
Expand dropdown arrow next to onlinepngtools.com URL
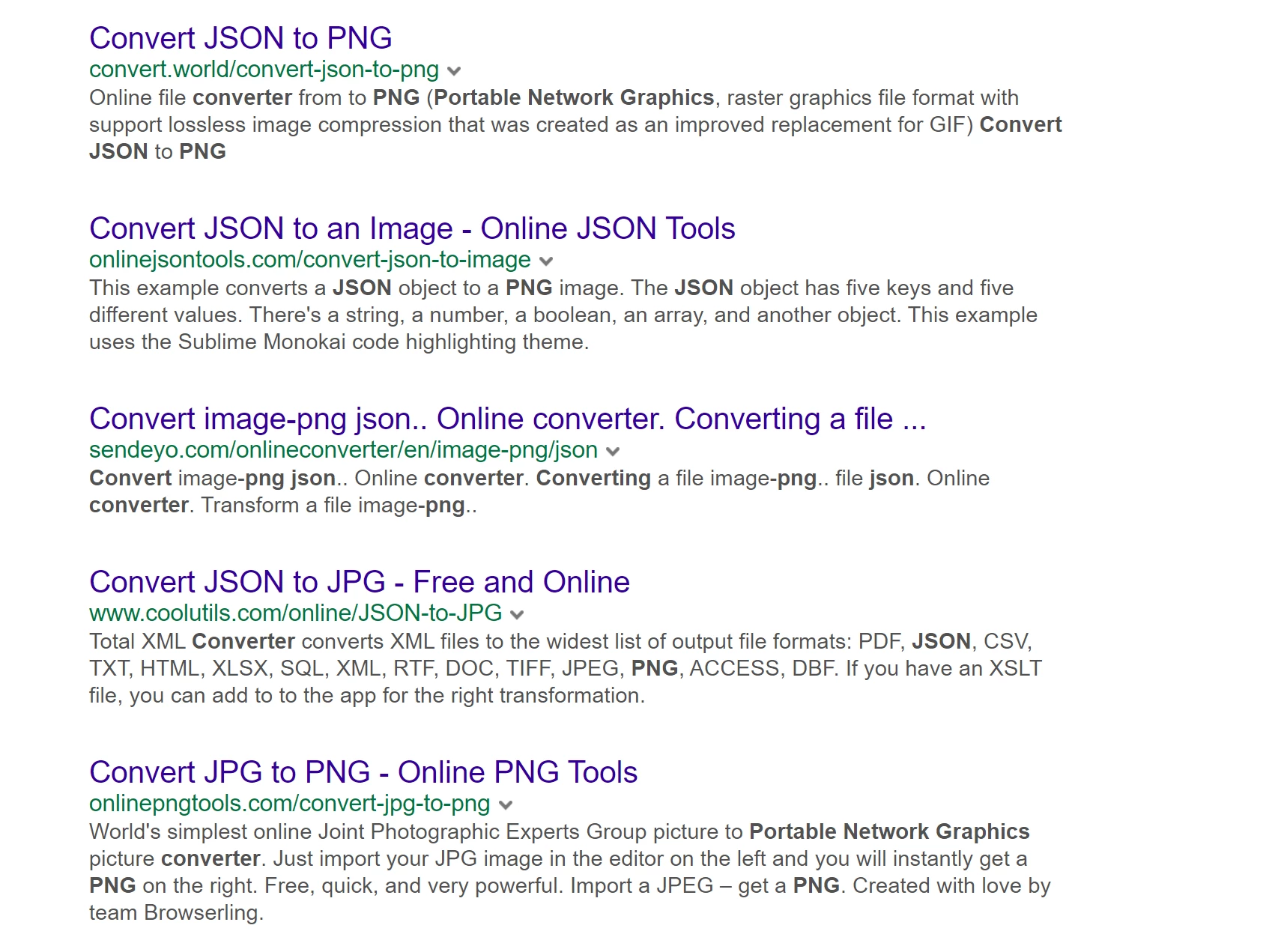click(x=506, y=805)
